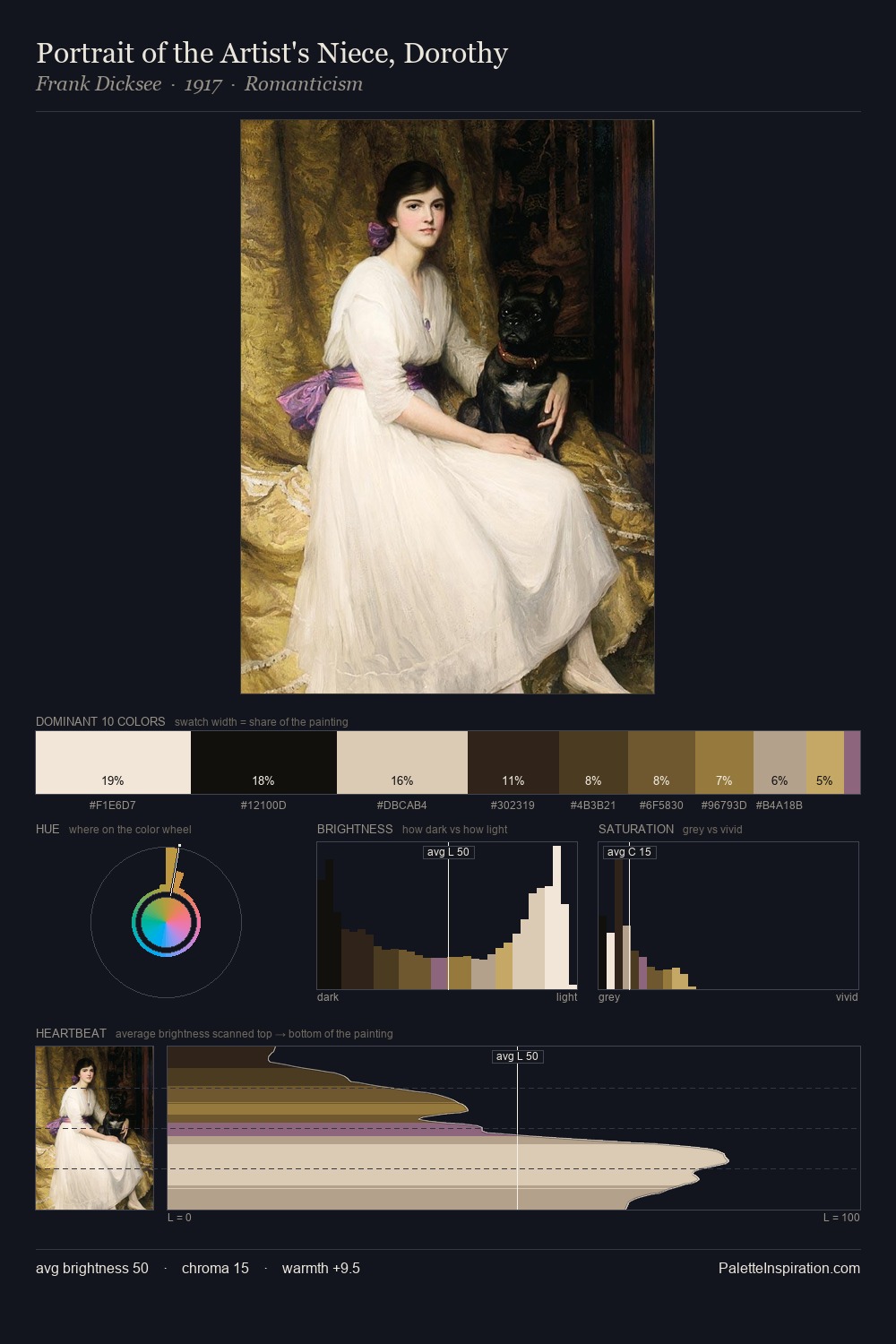This screenshot has width=896, height=1344.
Task: Click the HUE section heading
Action: (x=47, y=829)
